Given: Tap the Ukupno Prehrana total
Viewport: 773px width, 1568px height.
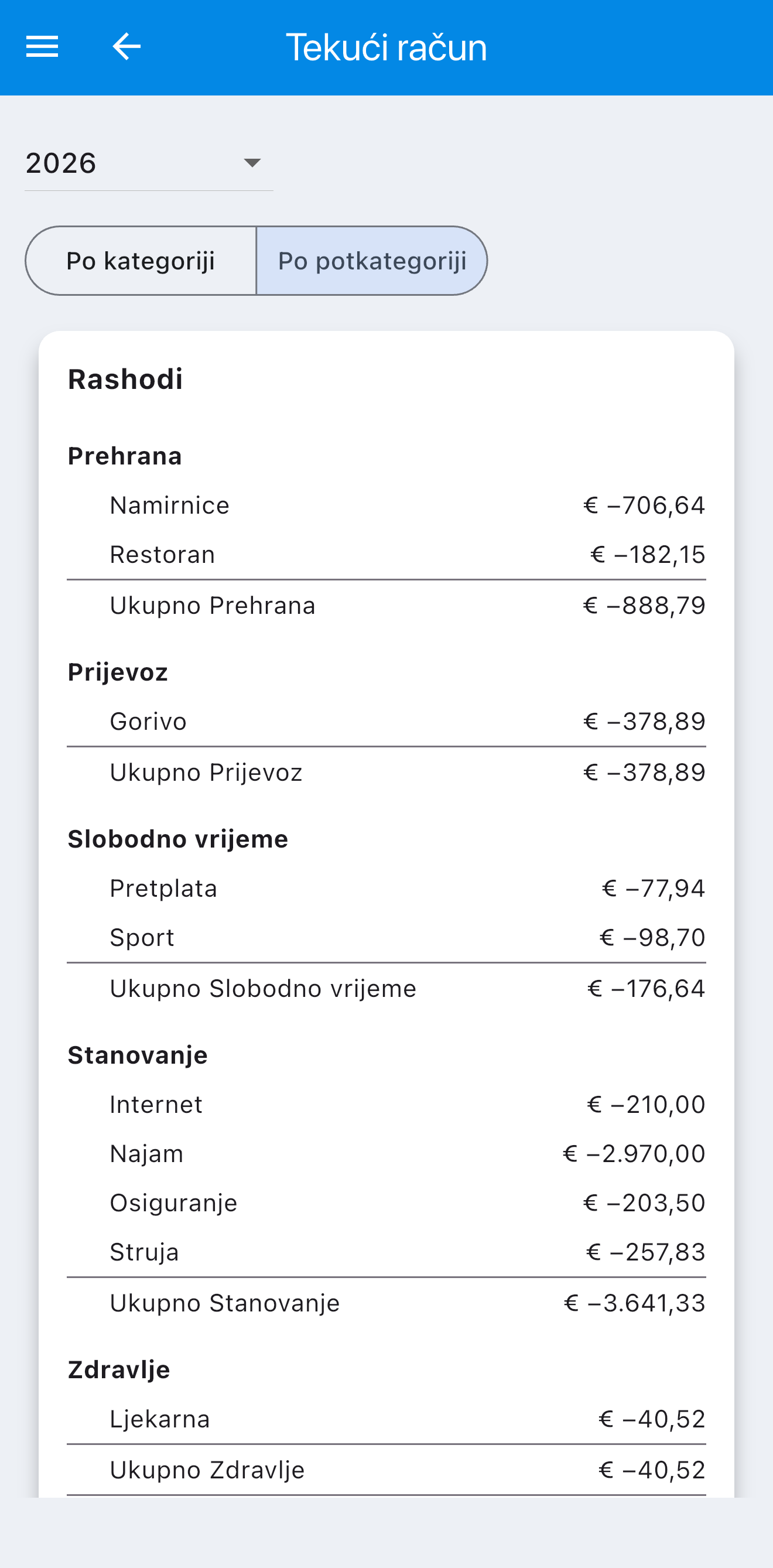Looking at the screenshot, I should pos(386,606).
